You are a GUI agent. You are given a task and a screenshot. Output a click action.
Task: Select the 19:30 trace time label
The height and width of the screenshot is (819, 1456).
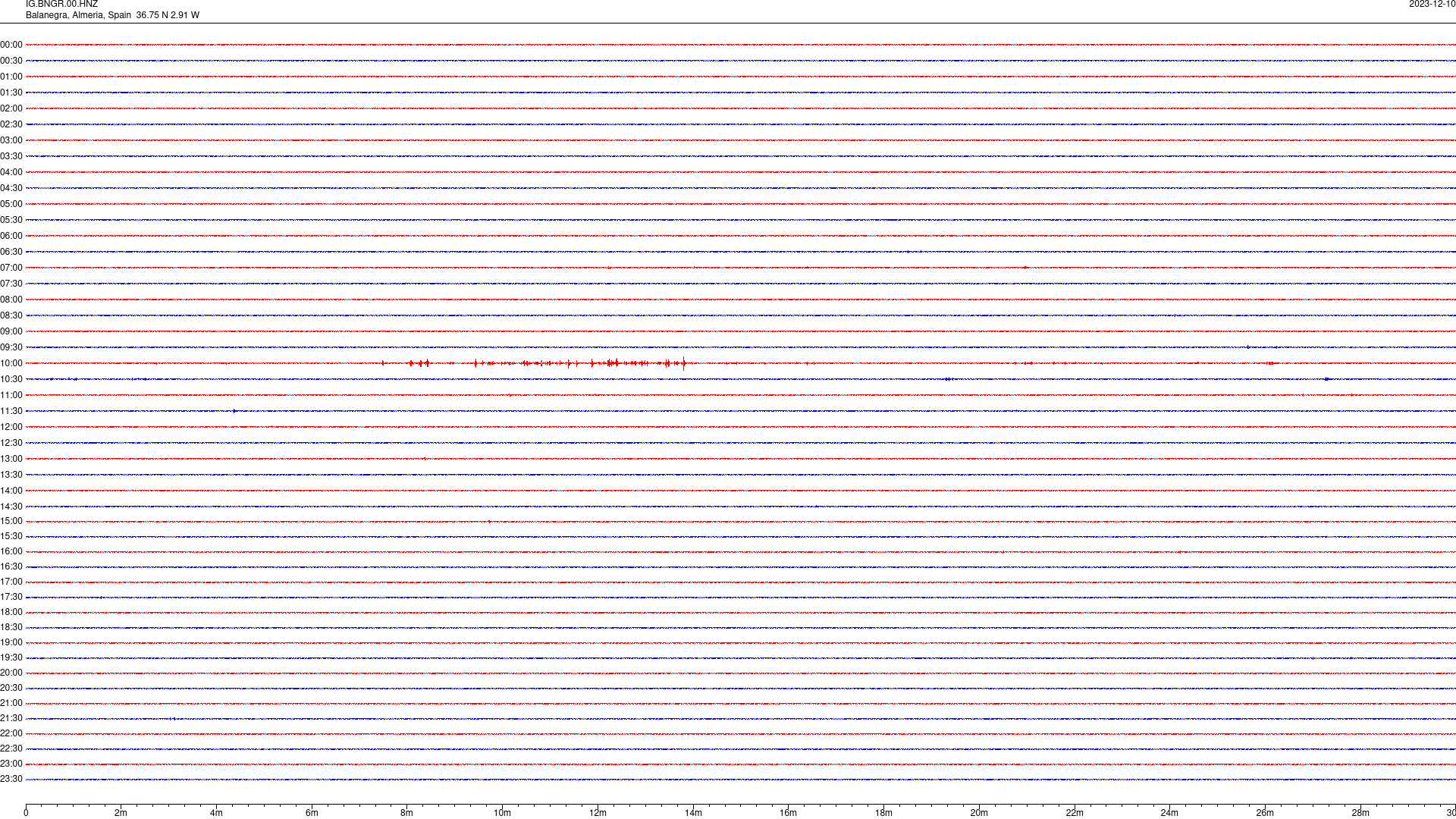11,657
